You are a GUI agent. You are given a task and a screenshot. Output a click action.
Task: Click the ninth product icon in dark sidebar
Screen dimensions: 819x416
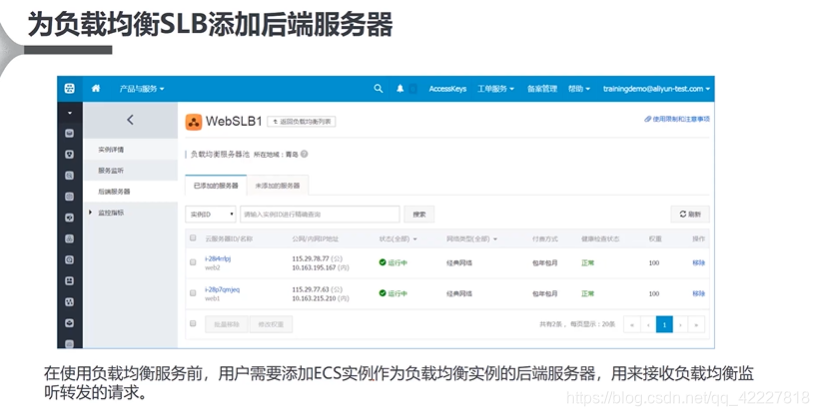(x=69, y=302)
